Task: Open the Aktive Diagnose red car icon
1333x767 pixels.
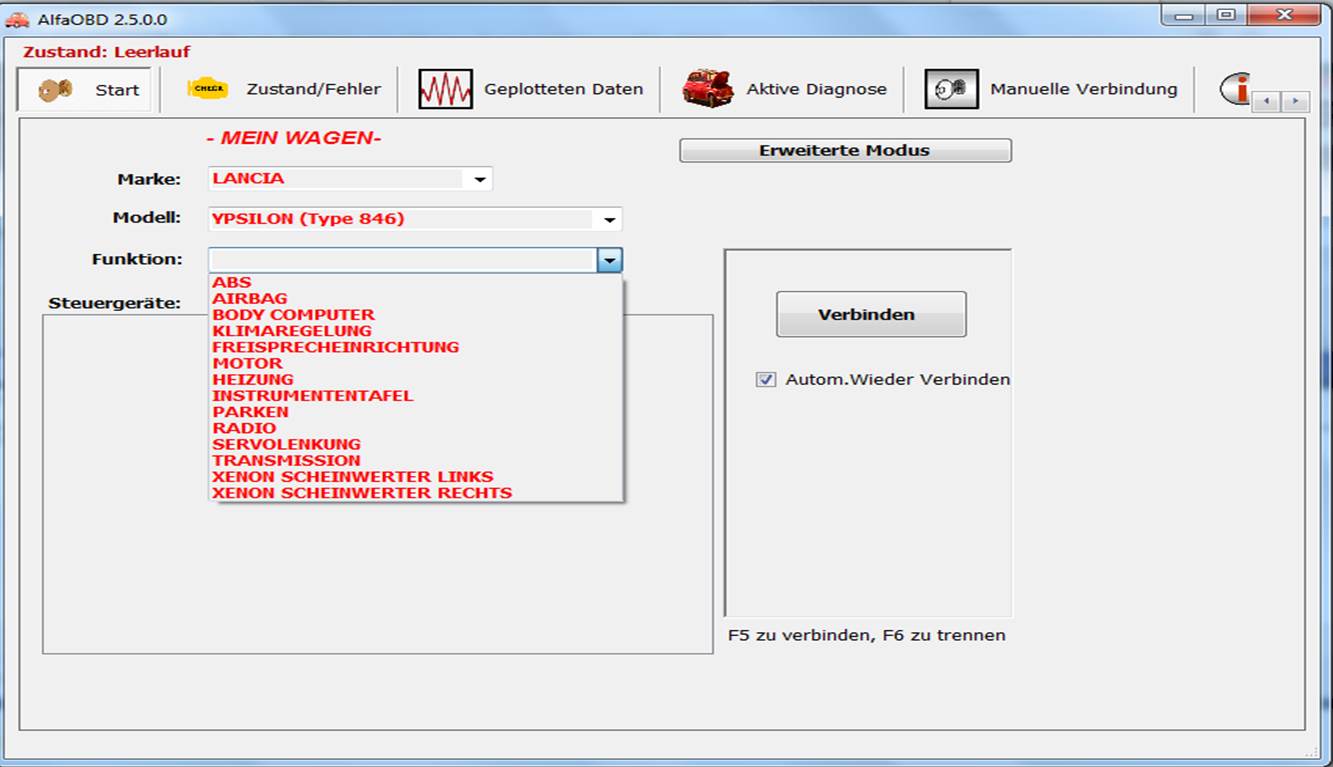Action: click(707, 89)
